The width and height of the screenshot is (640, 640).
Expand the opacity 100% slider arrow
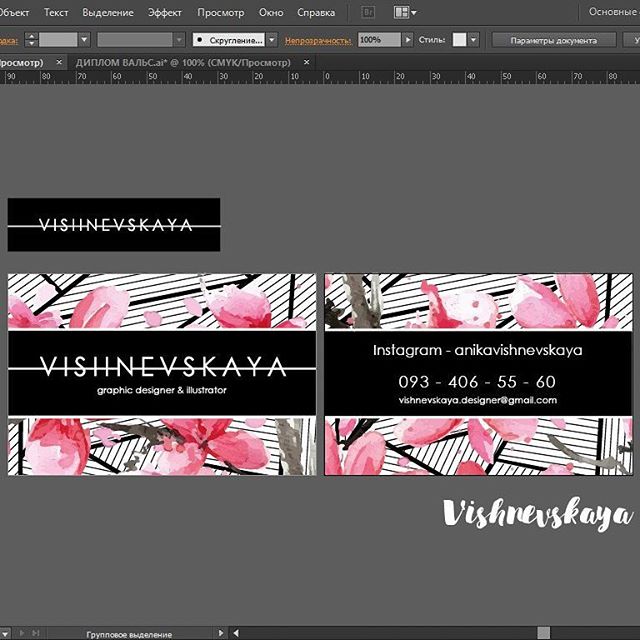tap(407, 40)
